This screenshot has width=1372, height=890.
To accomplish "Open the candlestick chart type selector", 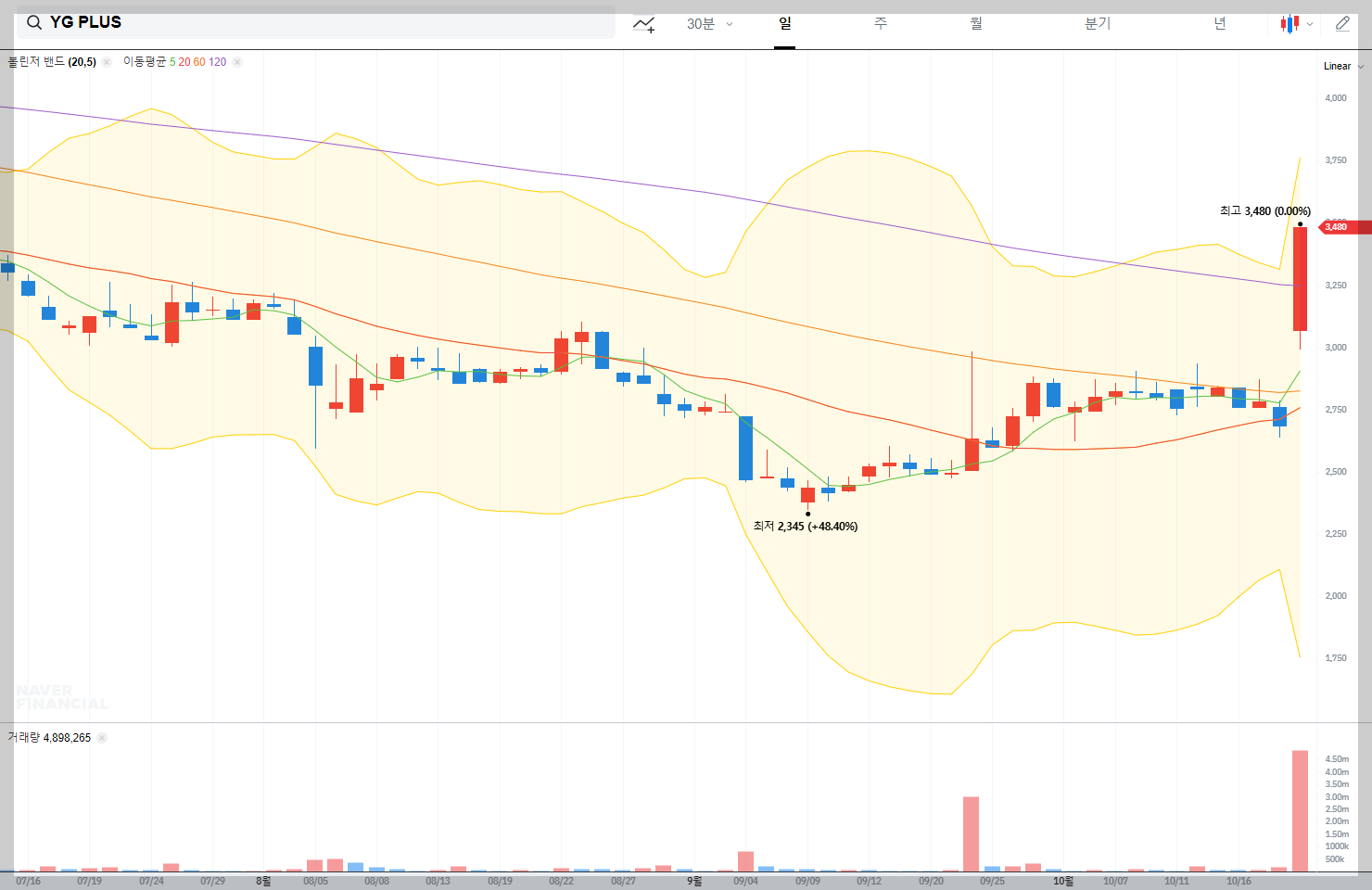I will 1289,24.
